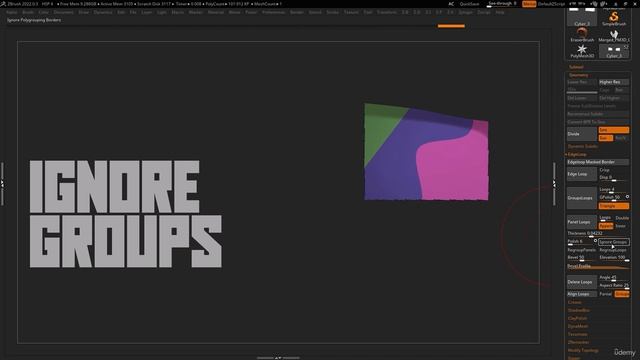
Task: Expand the Modify Topology section
Action: pyautogui.click(x=583, y=350)
